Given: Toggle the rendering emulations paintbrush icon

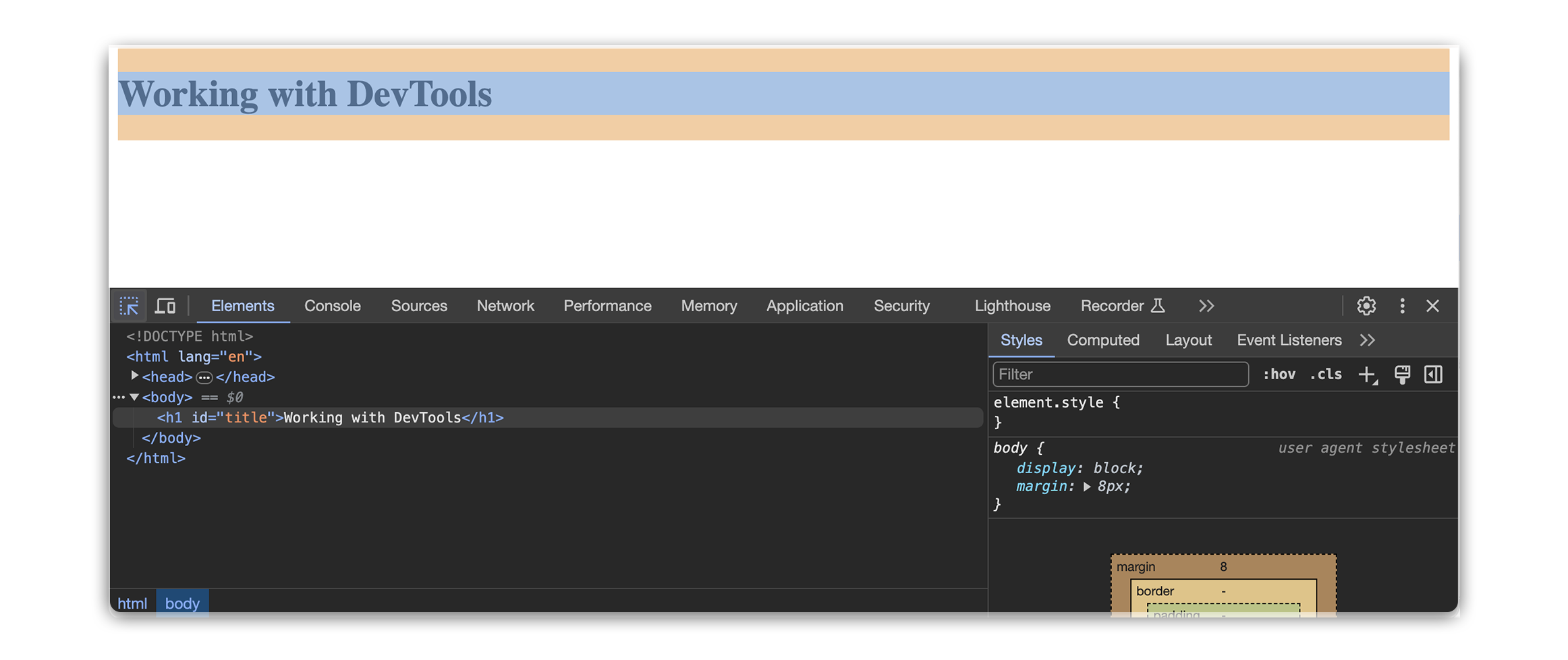Looking at the screenshot, I should click(x=1402, y=375).
